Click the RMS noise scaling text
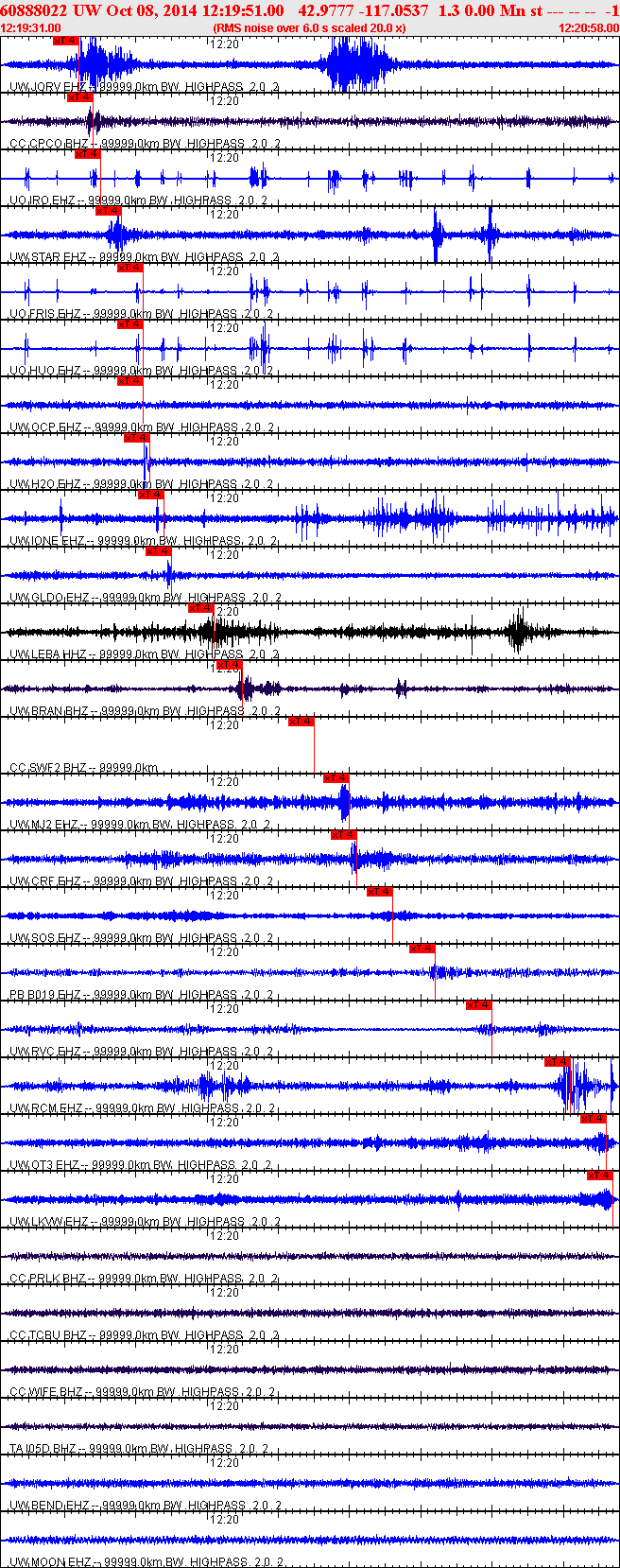 click(x=310, y=28)
